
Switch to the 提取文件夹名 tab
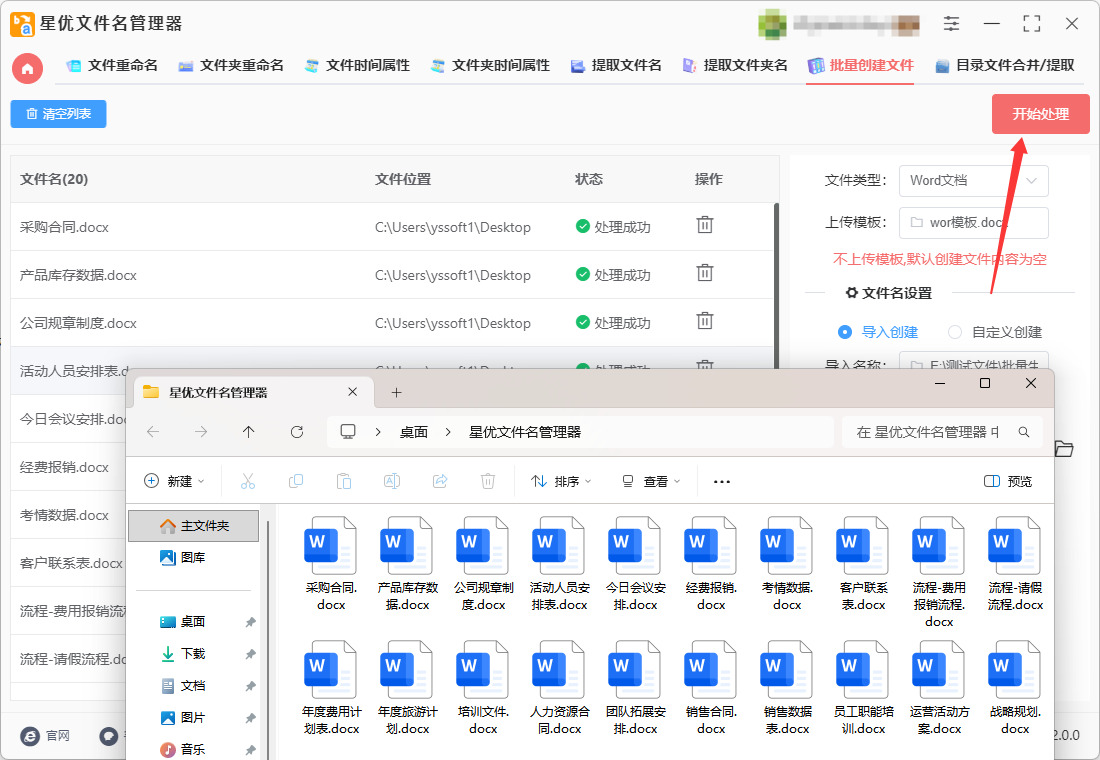[735, 65]
